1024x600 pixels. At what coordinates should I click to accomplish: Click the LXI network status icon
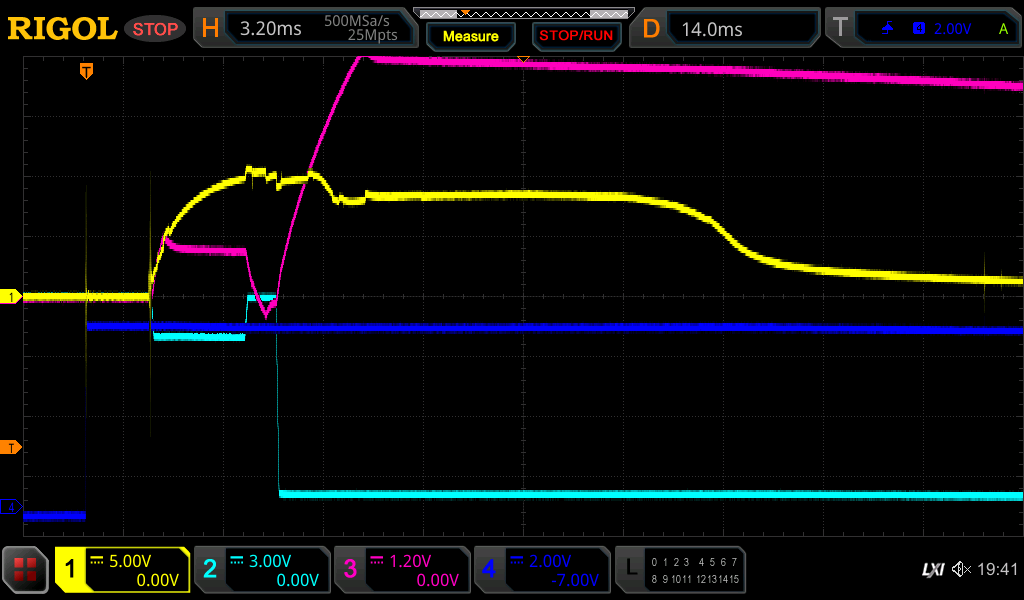coord(932,570)
